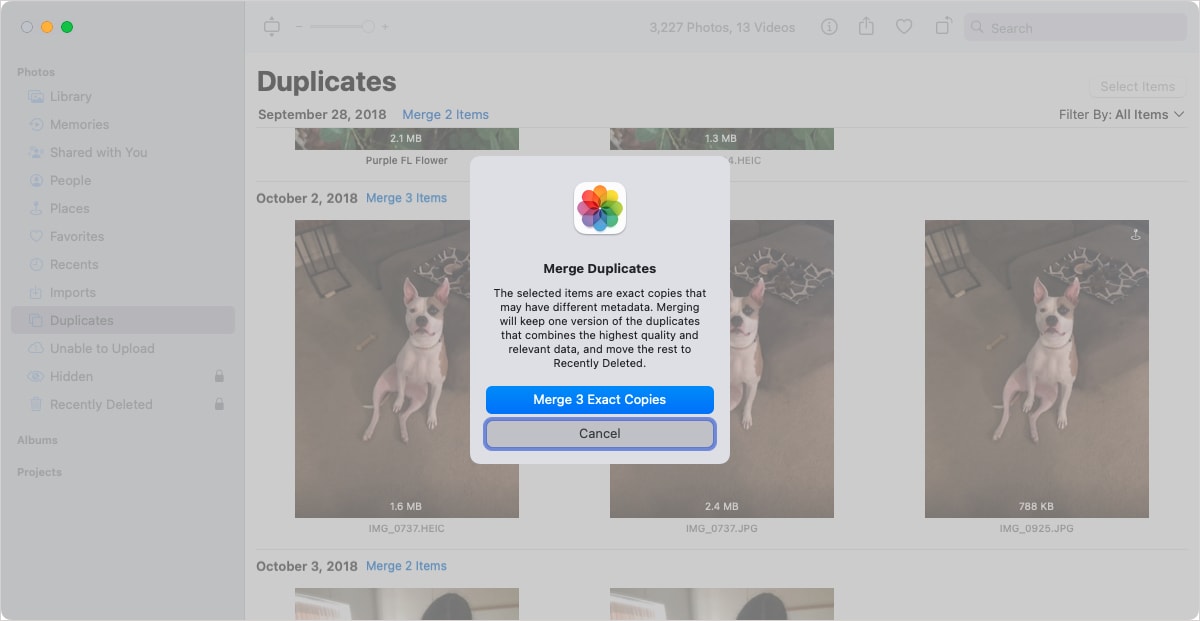This screenshot has width=1200, height=621.
Task: Click in the Search field
Action: 1075,28
